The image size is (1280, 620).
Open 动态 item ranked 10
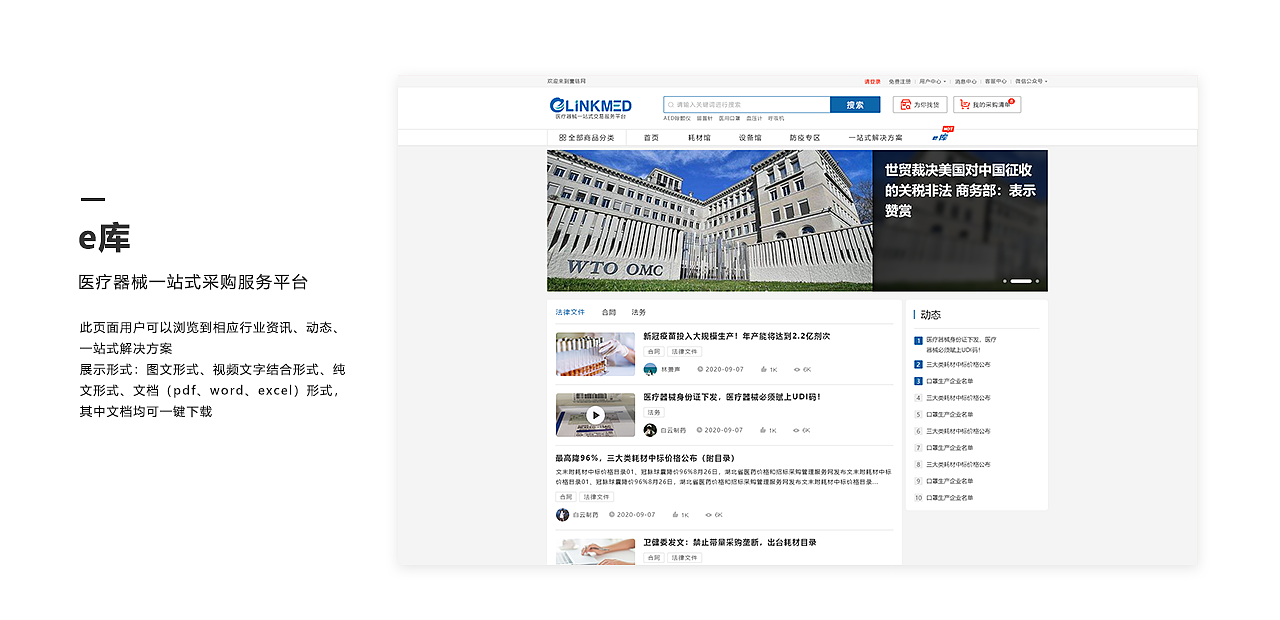coord(949,498)
